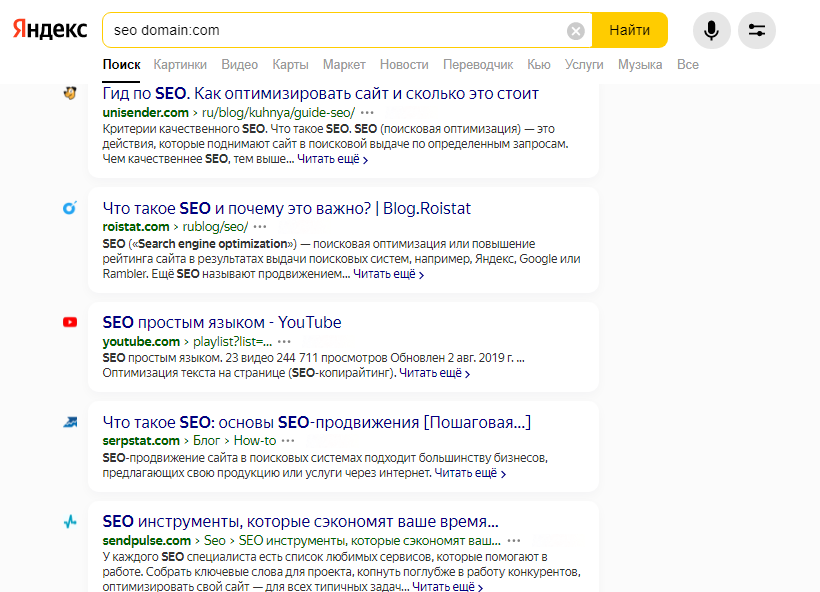This screenshot has height=592, width=820.
Task: Open the three-dot menu for unisender.com result
Action: [x=367, y=112]
